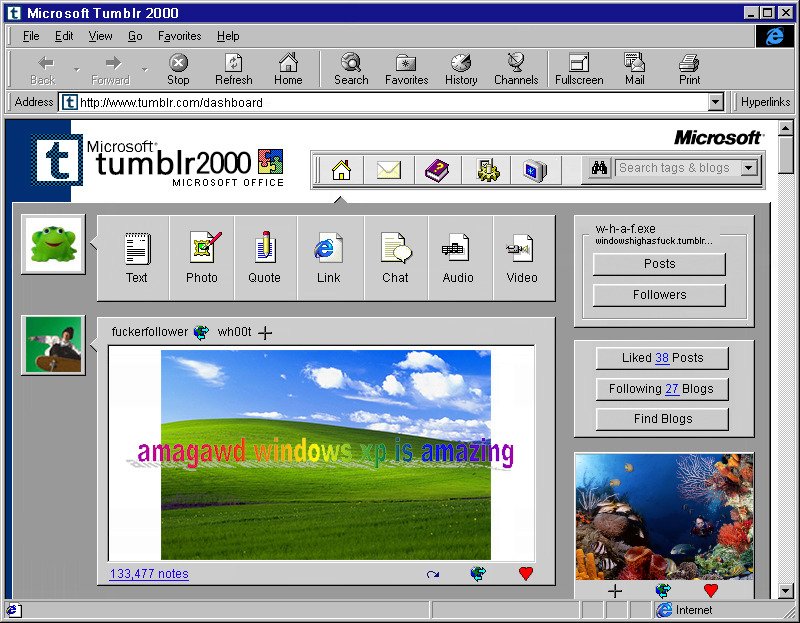Create a new Chat post

pos(395,258)
